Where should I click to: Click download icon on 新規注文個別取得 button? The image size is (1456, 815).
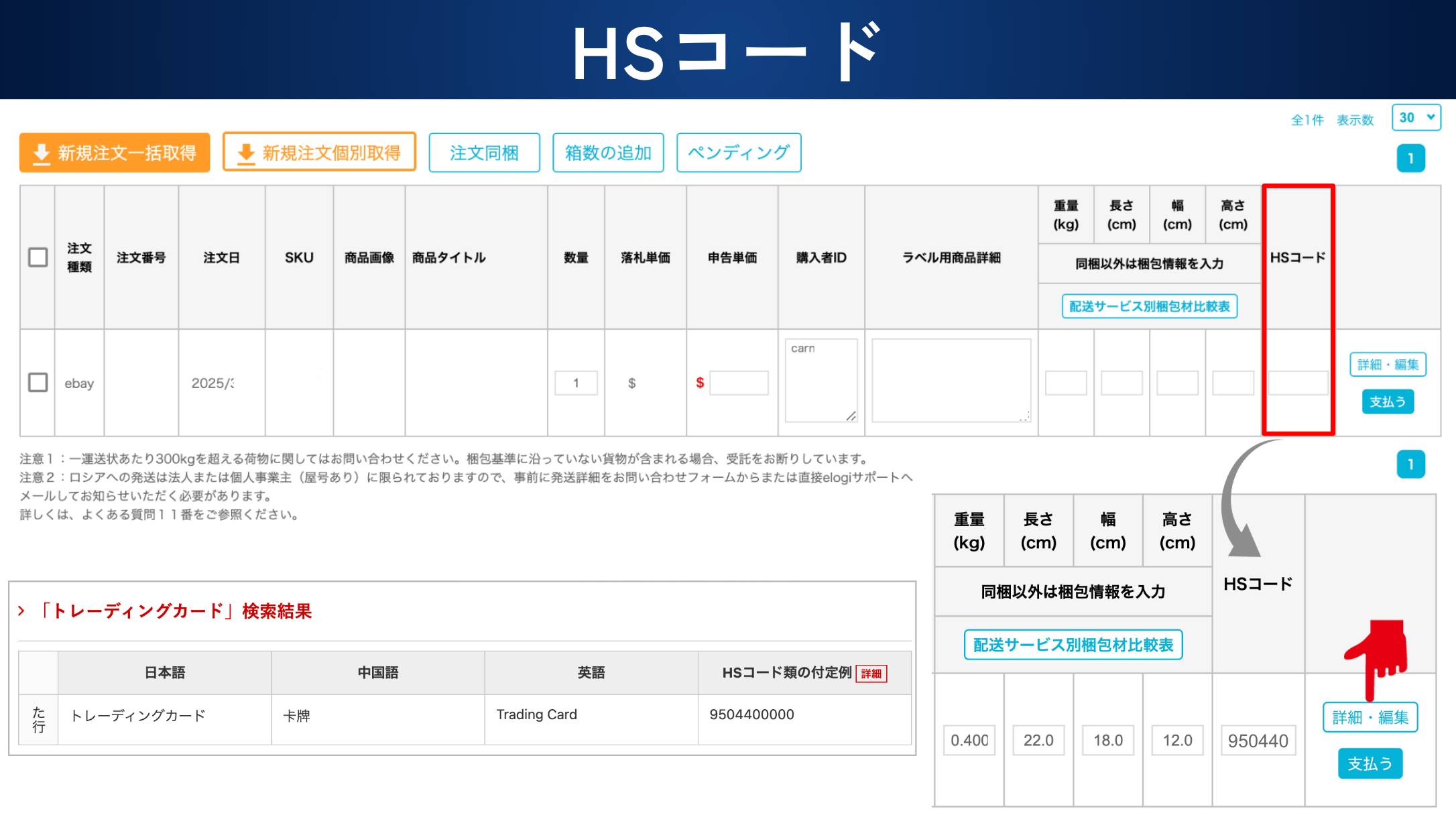[x=246, y=153]
